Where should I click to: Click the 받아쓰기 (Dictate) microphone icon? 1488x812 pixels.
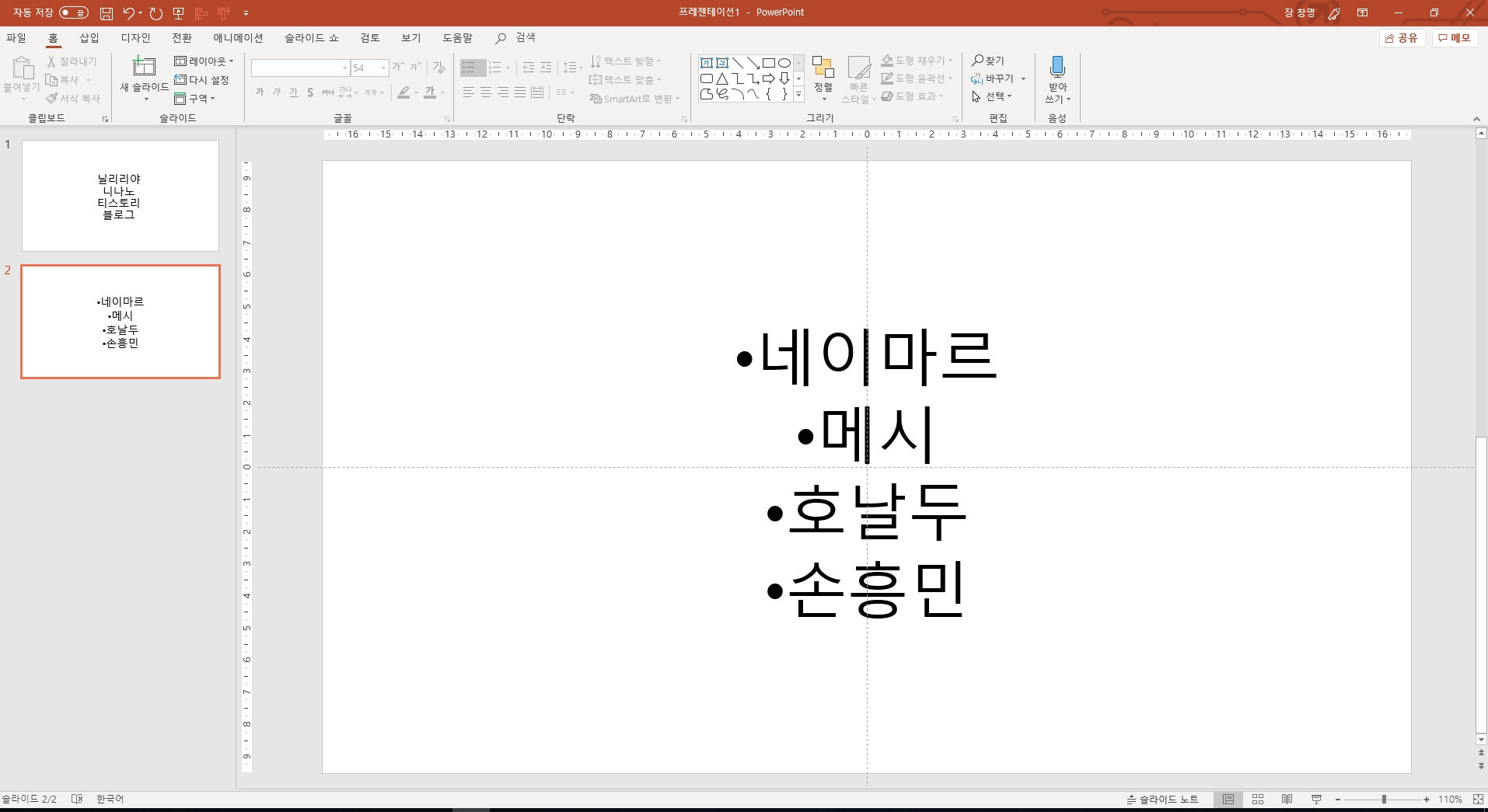pyautogui.click(x=1057, y=67)
